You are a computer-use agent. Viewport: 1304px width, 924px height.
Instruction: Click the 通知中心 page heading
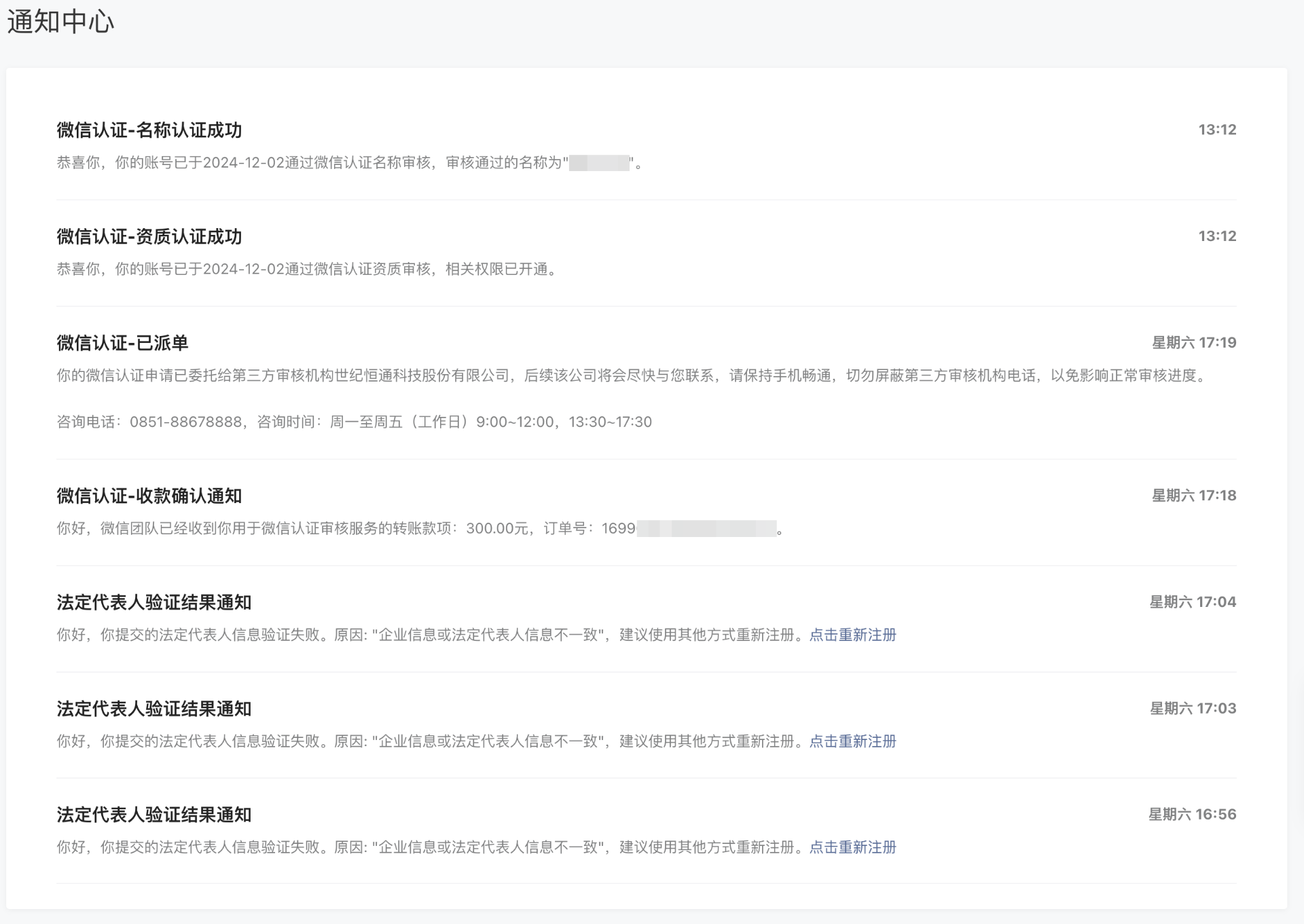click(60, 22)
